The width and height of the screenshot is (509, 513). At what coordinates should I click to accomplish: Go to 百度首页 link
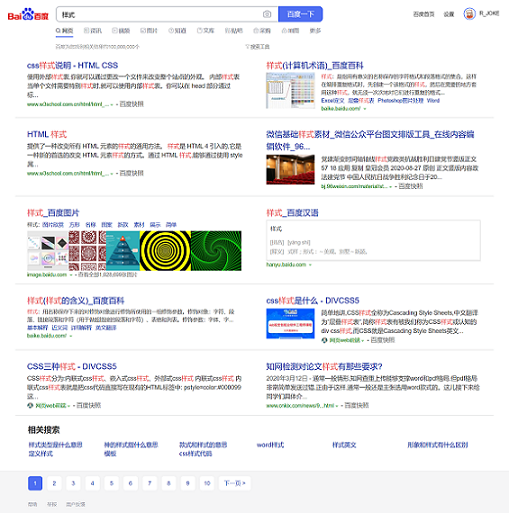tap(424, 14)
